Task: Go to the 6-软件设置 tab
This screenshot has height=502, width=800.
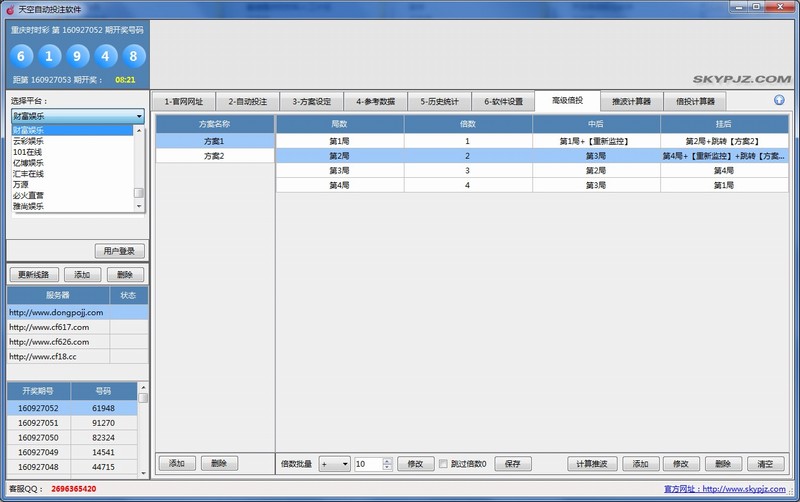Action: tap(503, 101)
